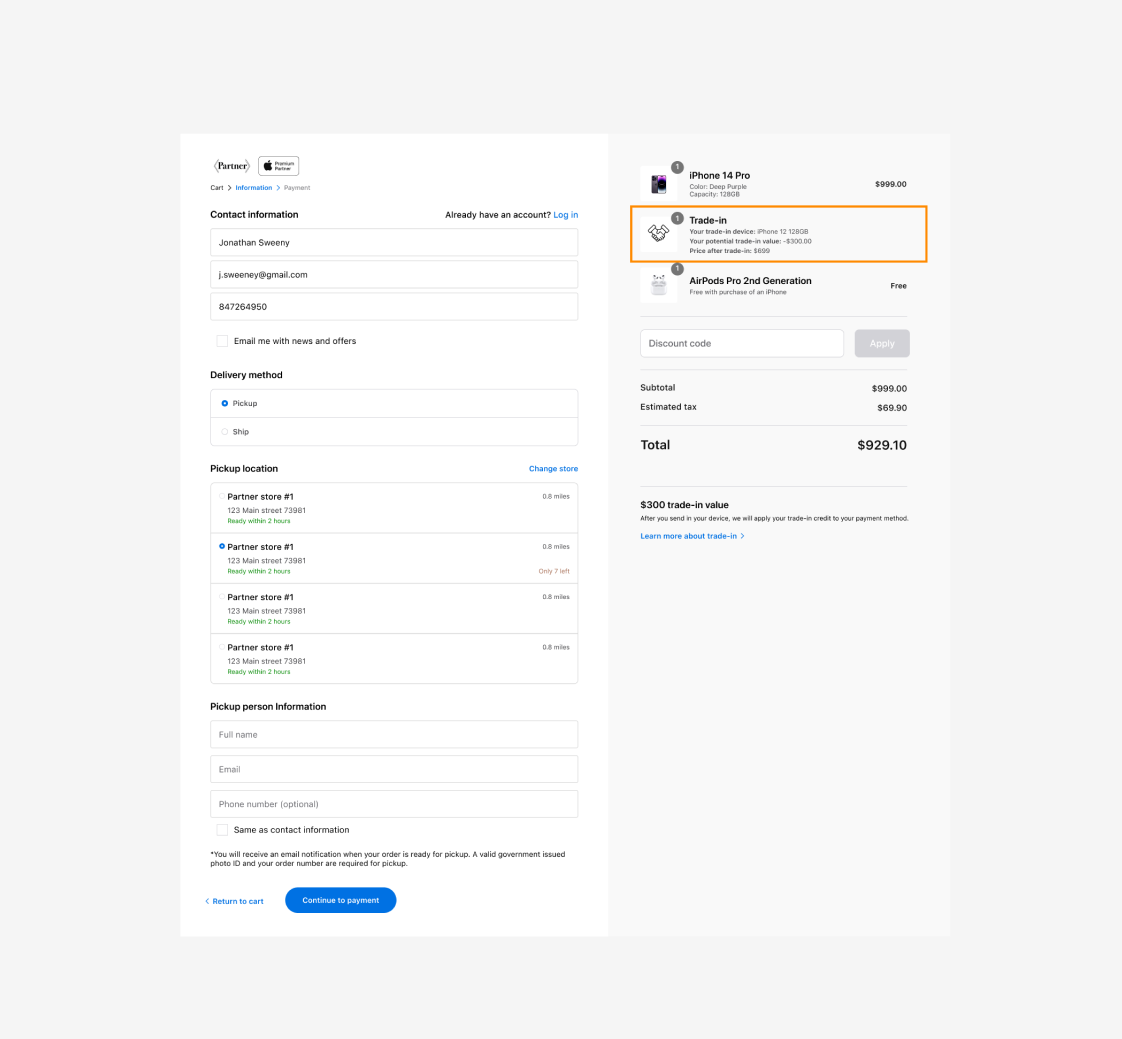Click the pickup Email field
The width and height of the screenshot is (1122, 1039).
tap(394, 769)
